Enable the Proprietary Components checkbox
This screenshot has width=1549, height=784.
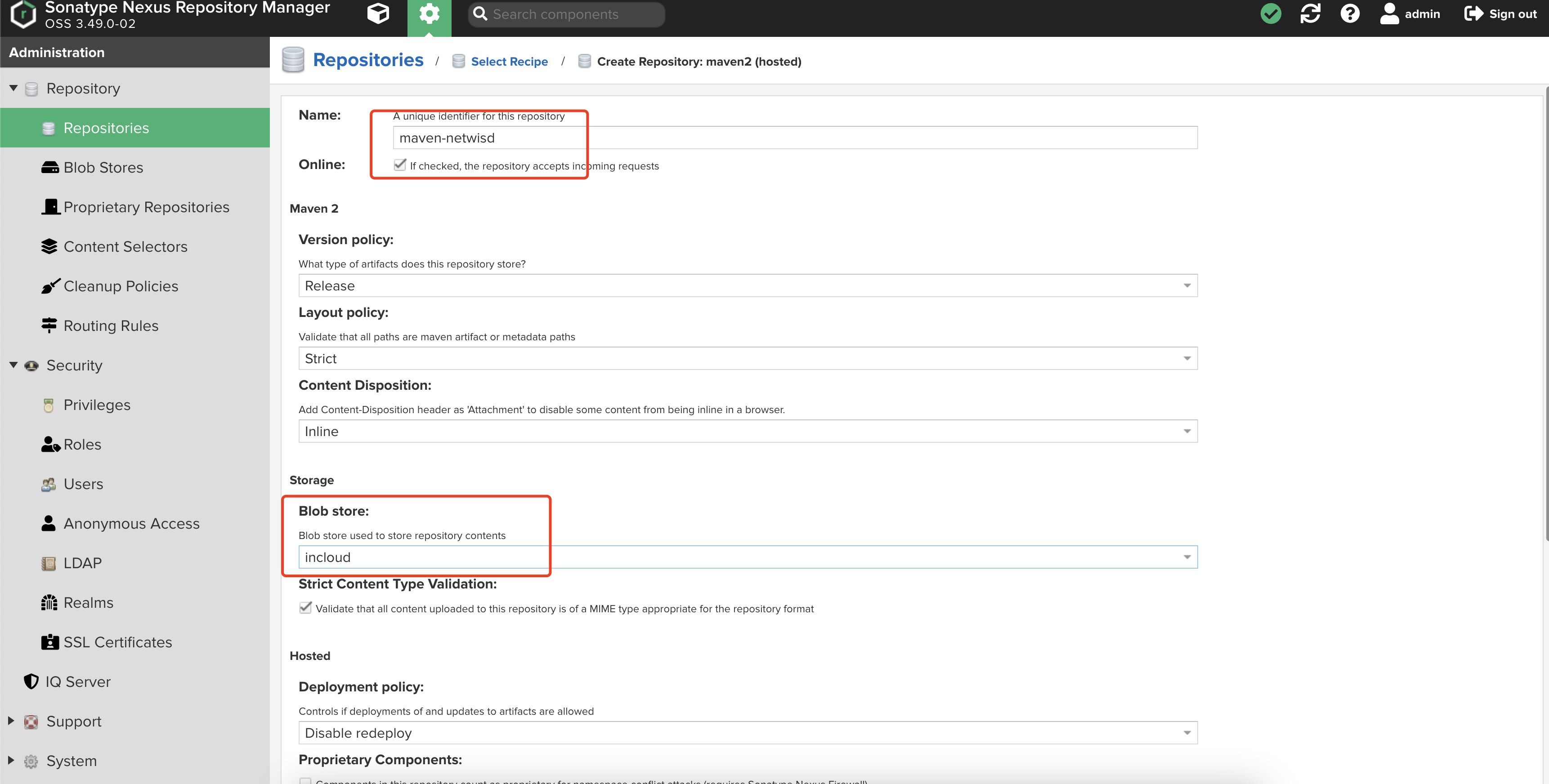pos(305,780)
